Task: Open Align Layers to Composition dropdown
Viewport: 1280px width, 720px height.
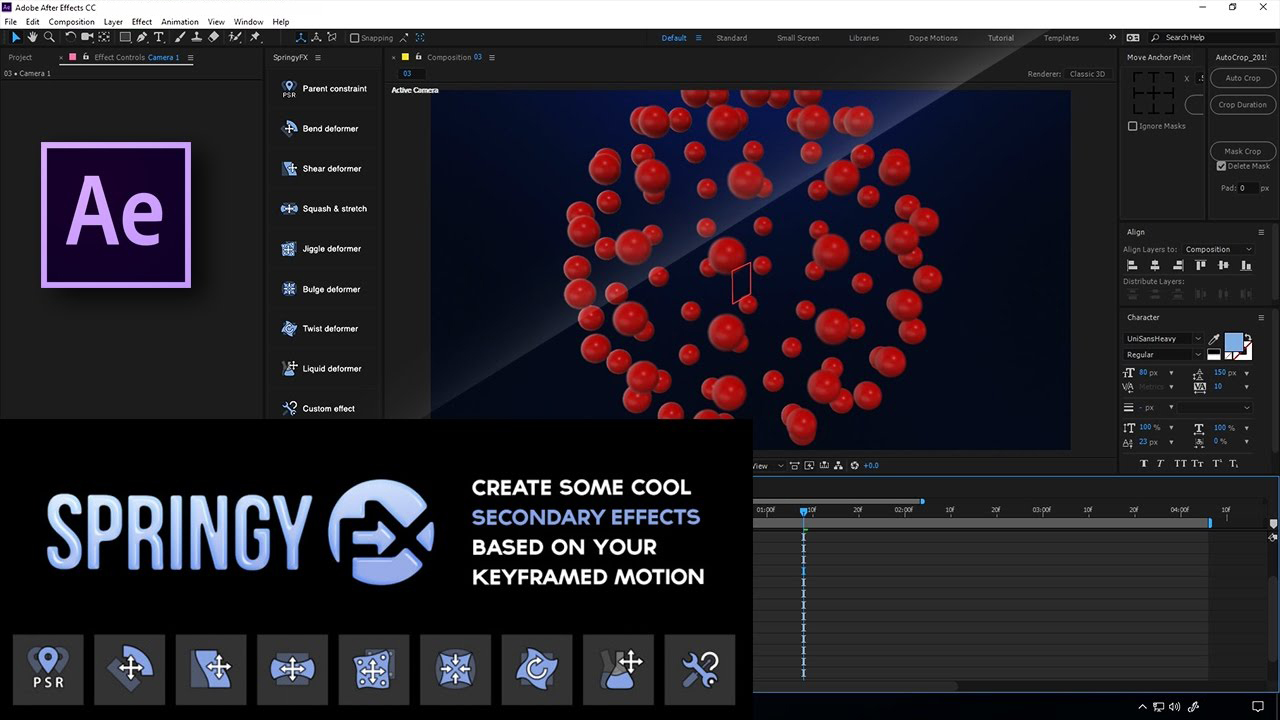Action: click(x=1218, y=249)
